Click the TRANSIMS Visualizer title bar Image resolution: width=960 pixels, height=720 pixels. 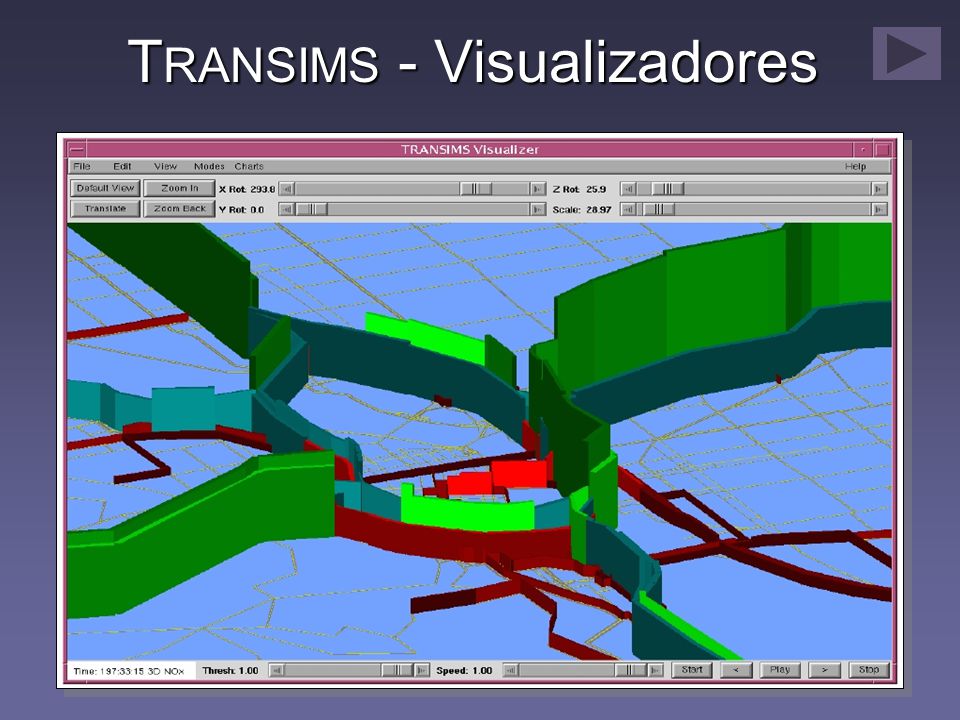point(470,149)
